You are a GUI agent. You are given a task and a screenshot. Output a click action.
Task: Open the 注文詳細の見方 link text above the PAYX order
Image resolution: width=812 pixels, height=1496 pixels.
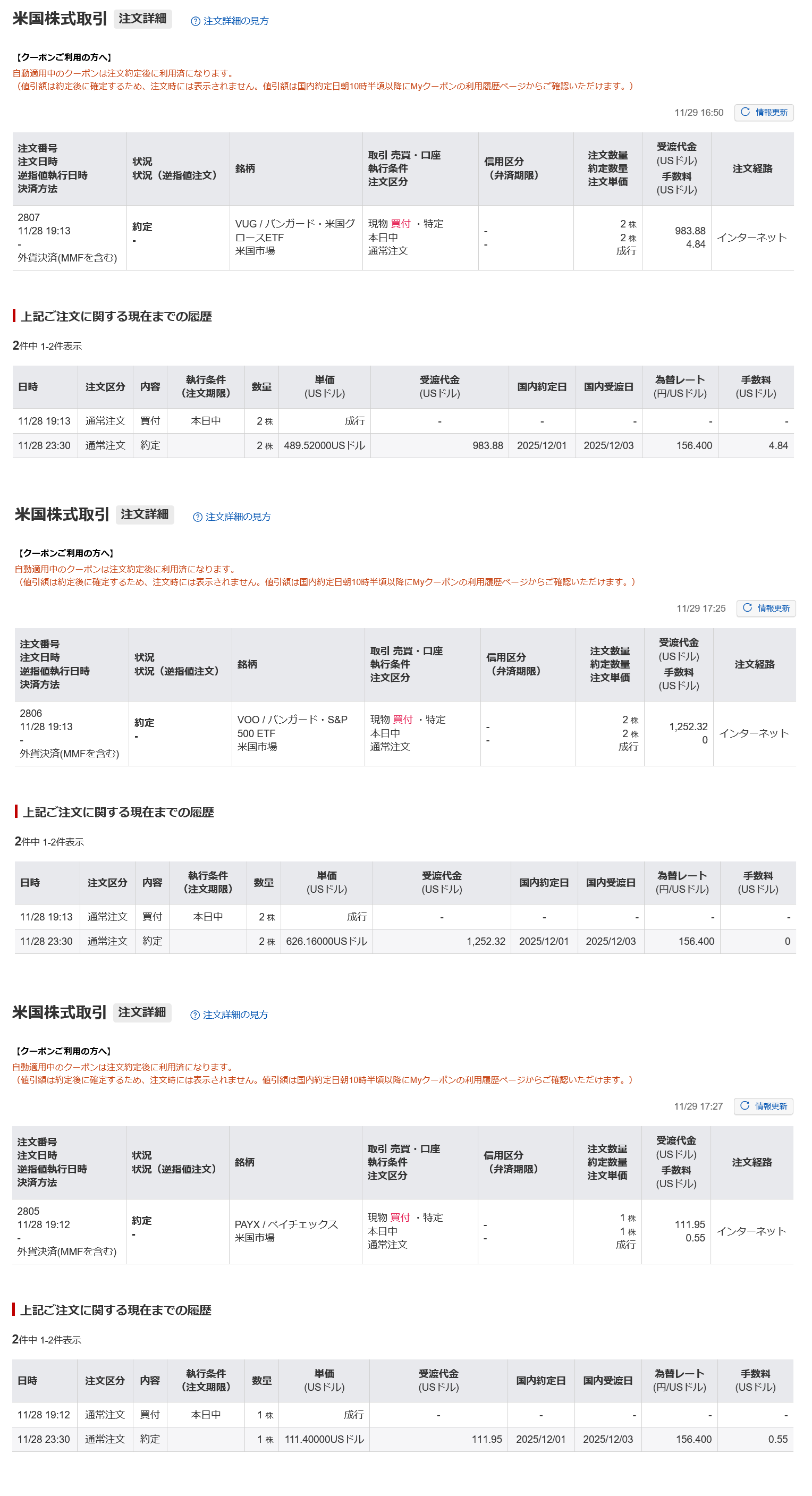pos(235,1015)
